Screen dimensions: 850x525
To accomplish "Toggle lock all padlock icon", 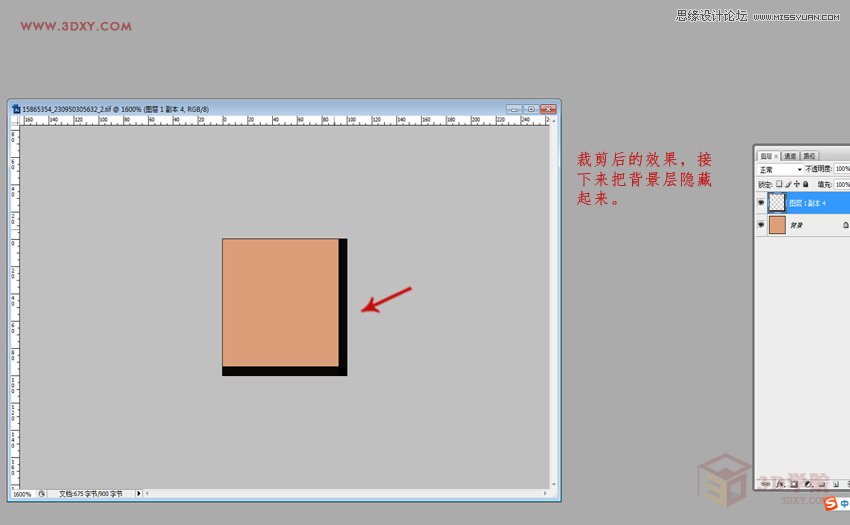I will 806,184.
